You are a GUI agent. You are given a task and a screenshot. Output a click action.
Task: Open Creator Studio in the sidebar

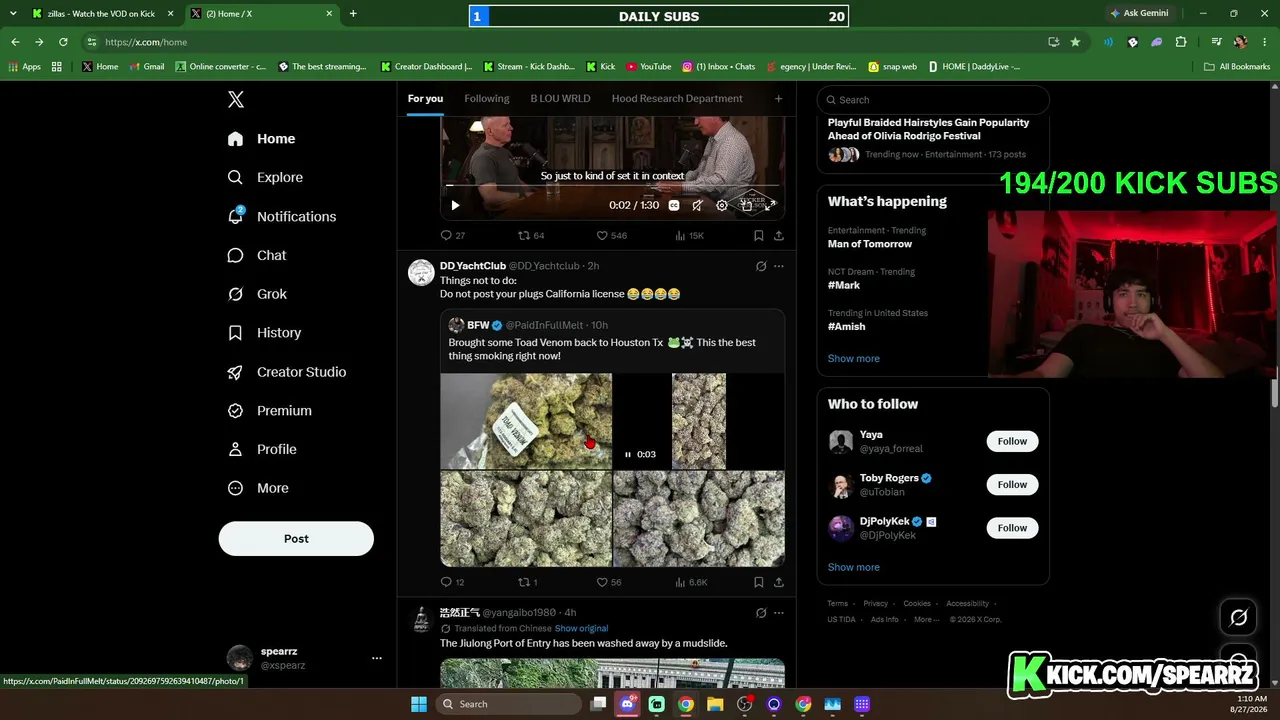pyautogui.click(x=286, y=372)
